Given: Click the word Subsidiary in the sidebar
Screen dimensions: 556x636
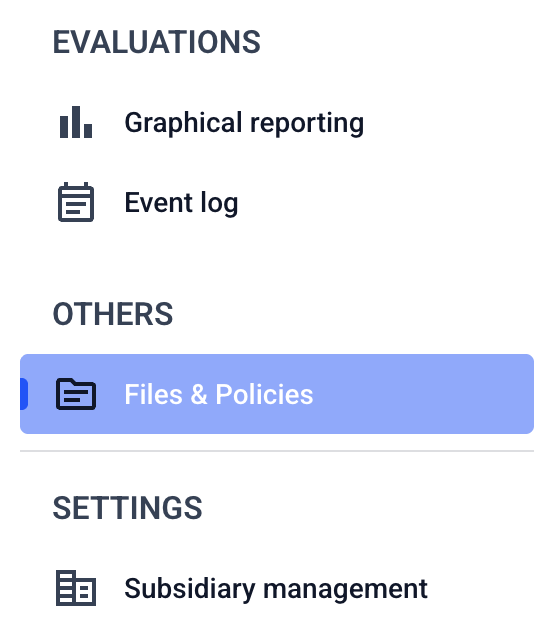Looking at the screenshot, I should pyautogui.click(x=190, y=589).
